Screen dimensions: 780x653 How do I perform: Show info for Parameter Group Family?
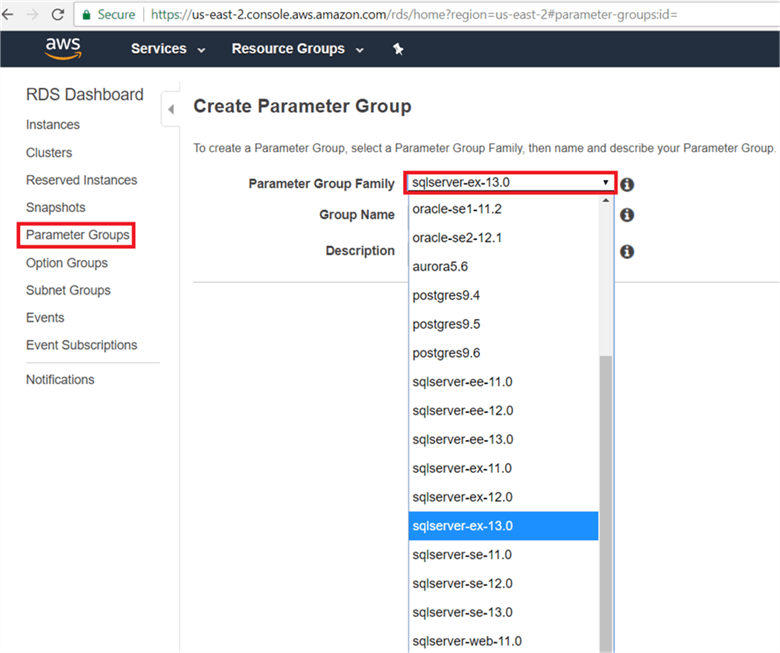(627, 185)
